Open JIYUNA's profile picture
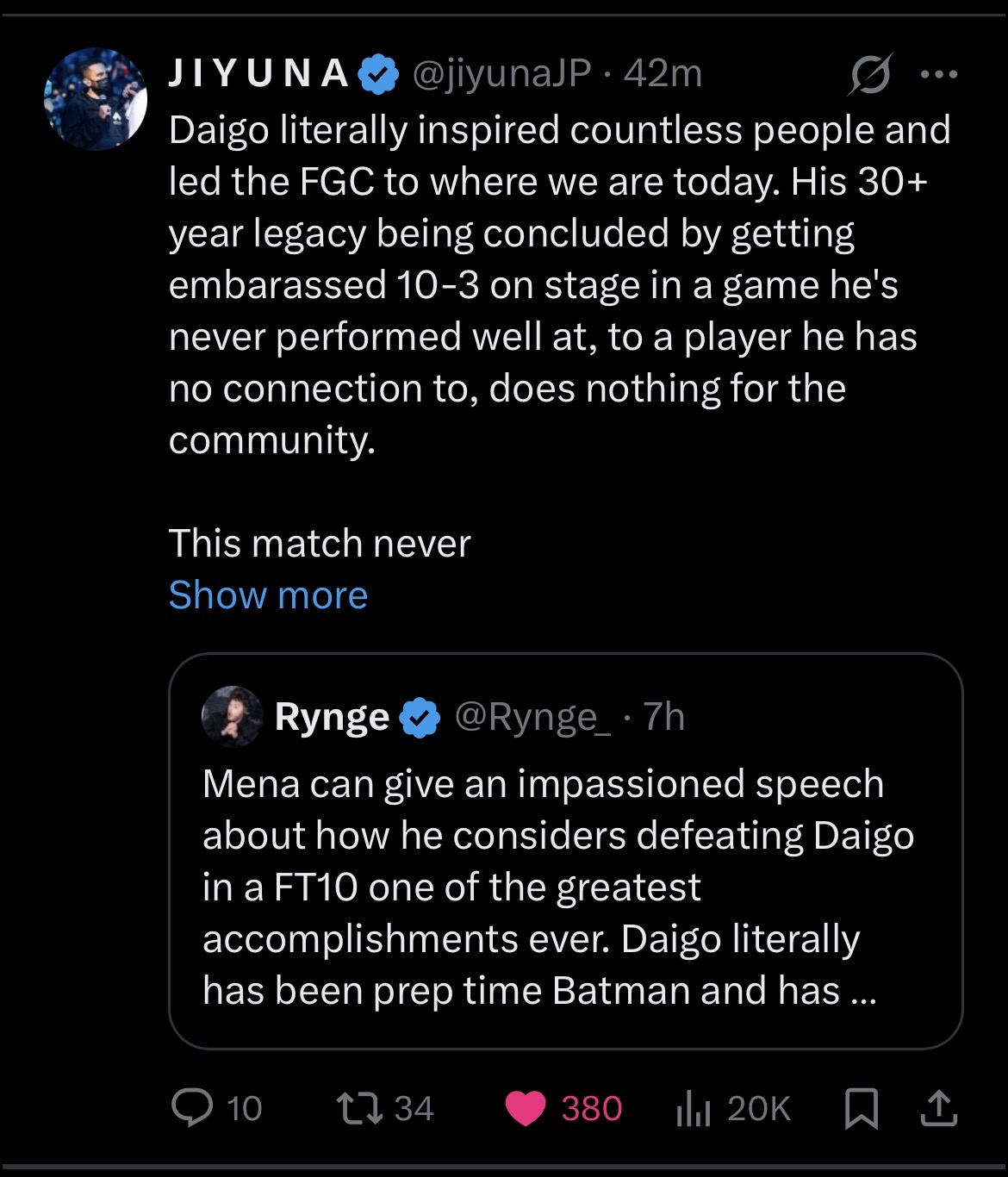 click(x=96, y=99)
